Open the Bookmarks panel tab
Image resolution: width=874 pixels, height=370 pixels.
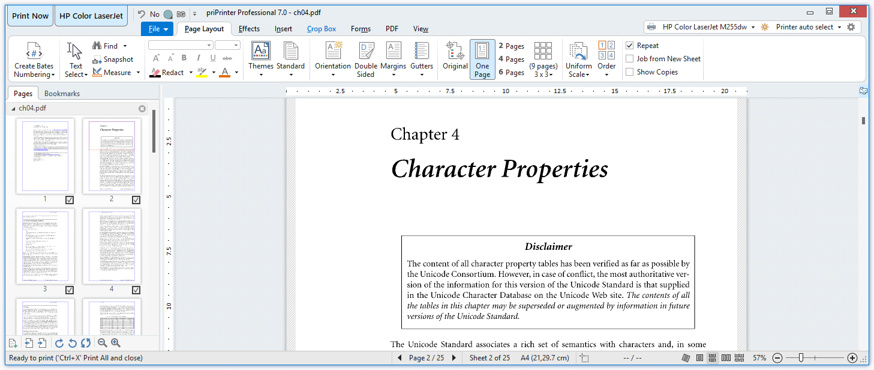[x=62, y=94]
